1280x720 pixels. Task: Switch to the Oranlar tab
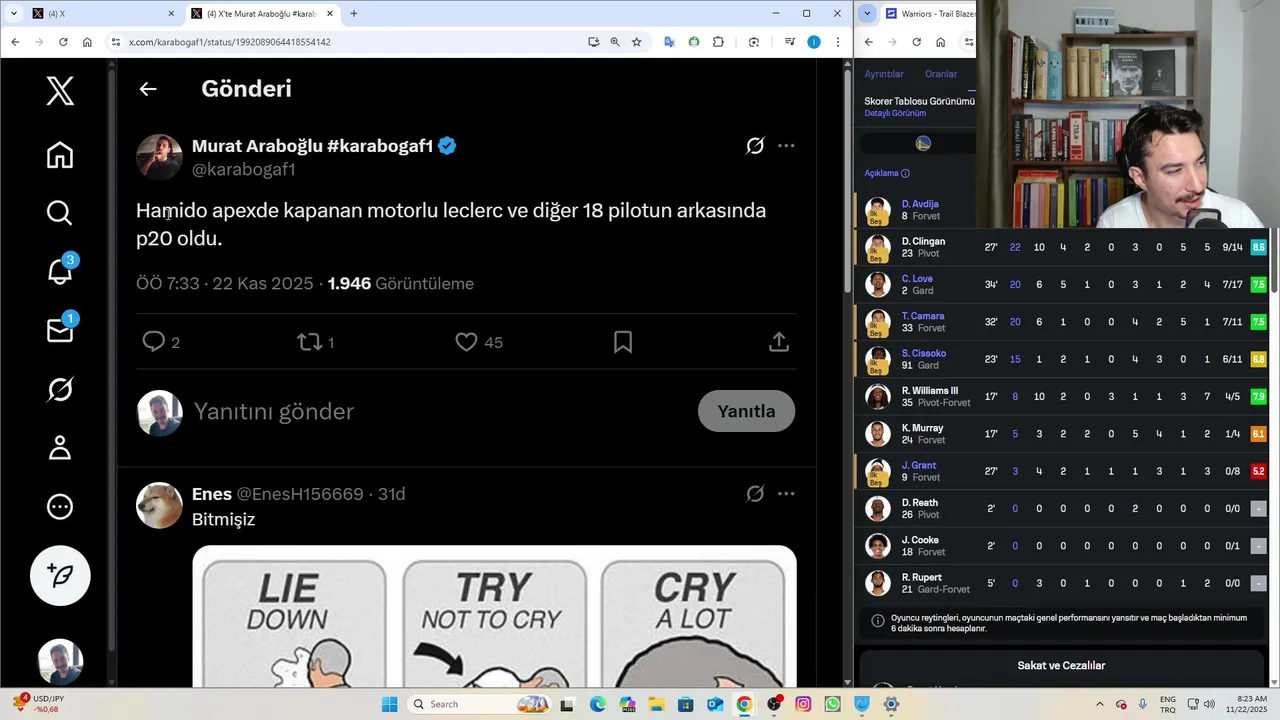[941, 74]
